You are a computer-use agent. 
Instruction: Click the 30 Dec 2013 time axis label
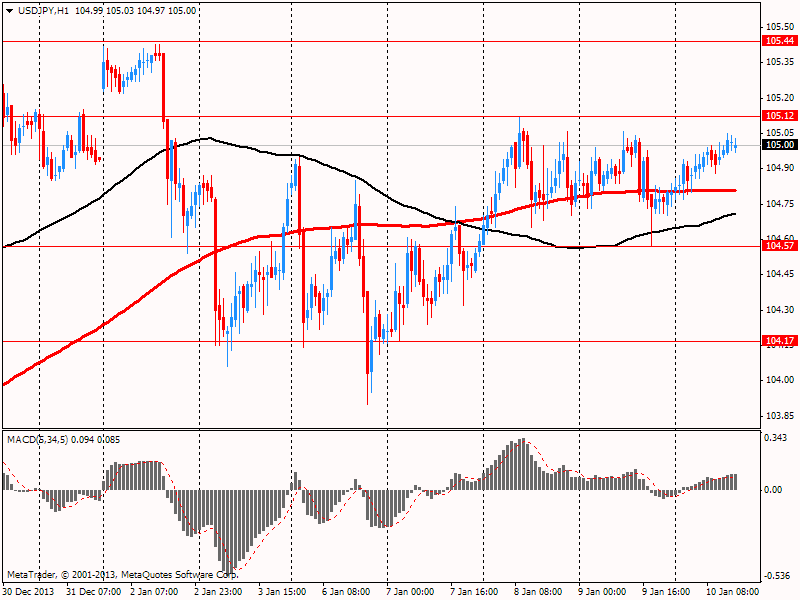[x=28, y=592]
